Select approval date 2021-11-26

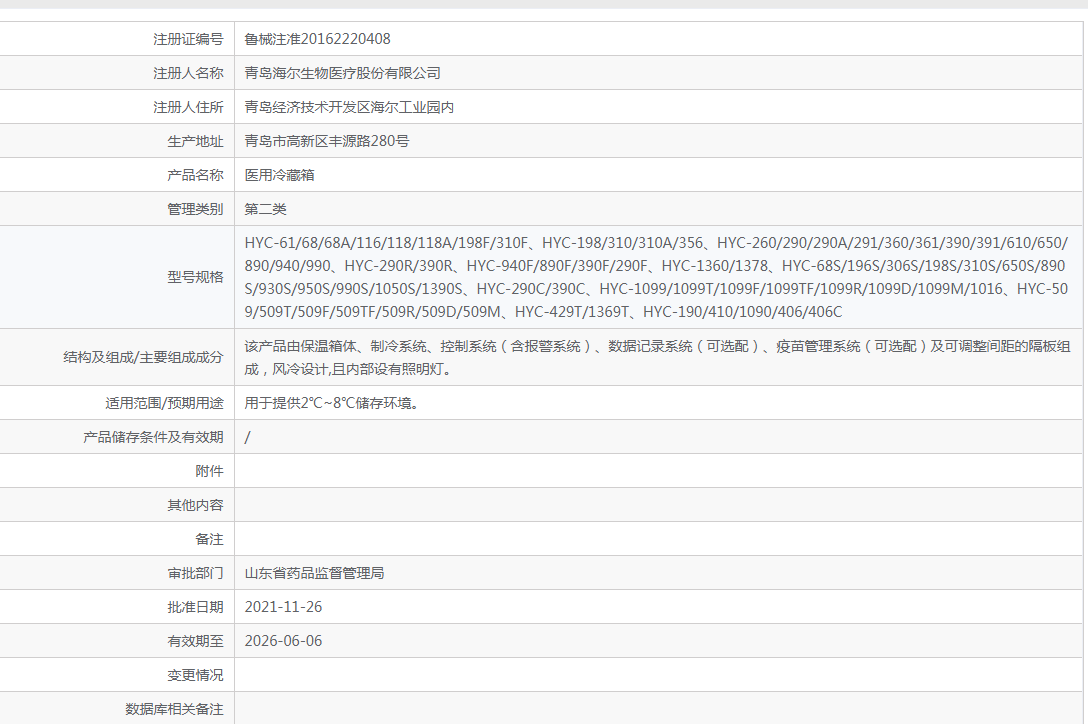point(283,607)
